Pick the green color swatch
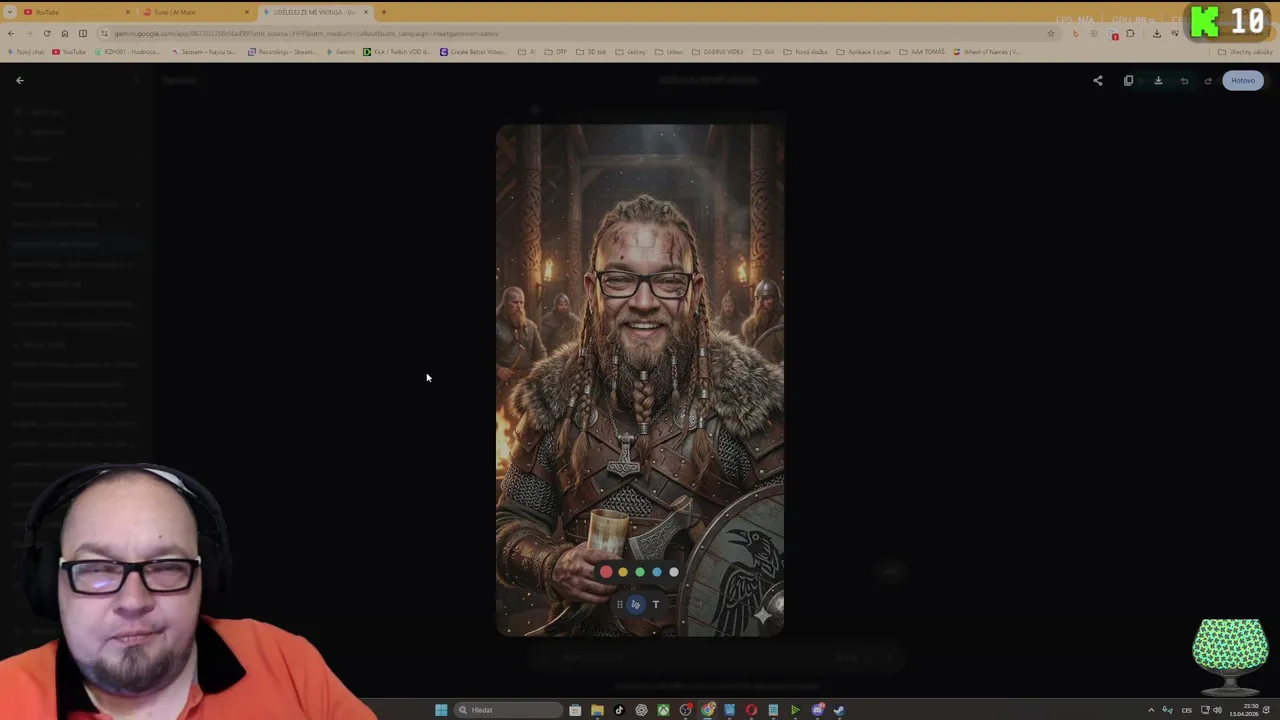 640,572
